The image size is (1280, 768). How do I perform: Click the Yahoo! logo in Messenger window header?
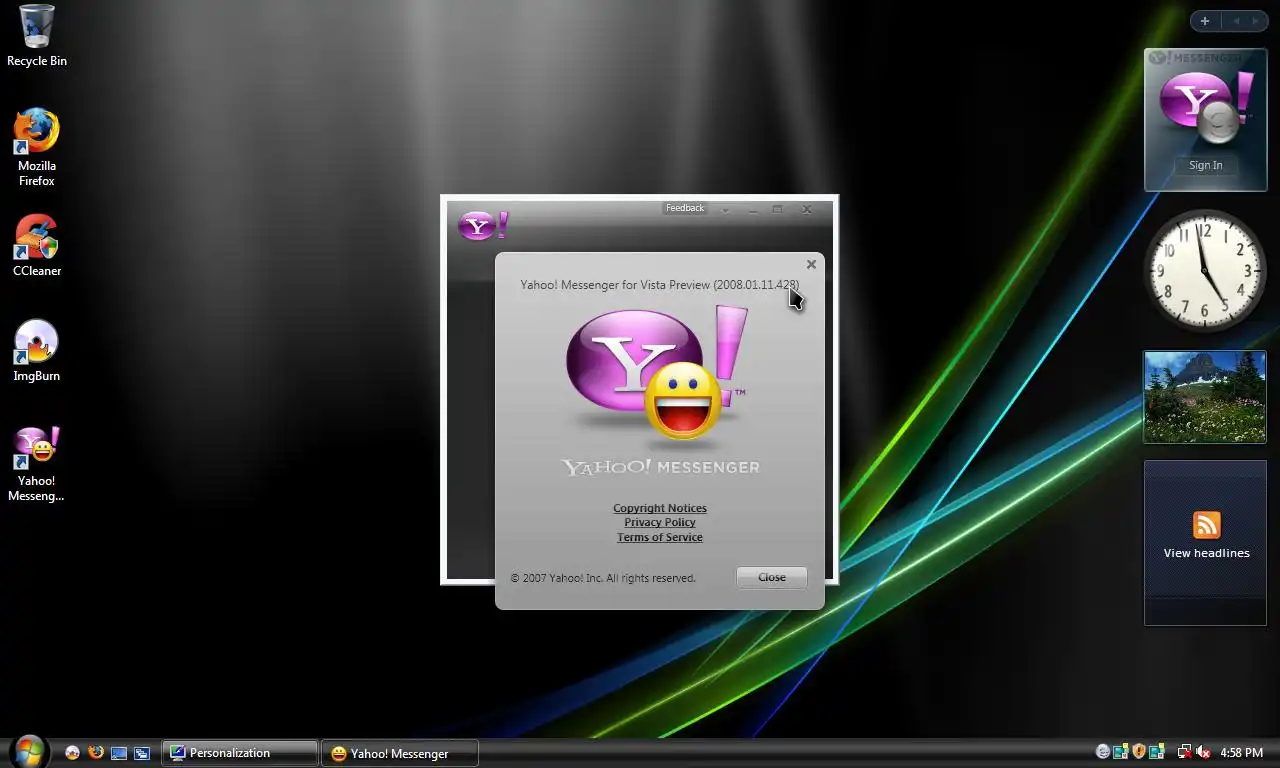click(483, 225)
